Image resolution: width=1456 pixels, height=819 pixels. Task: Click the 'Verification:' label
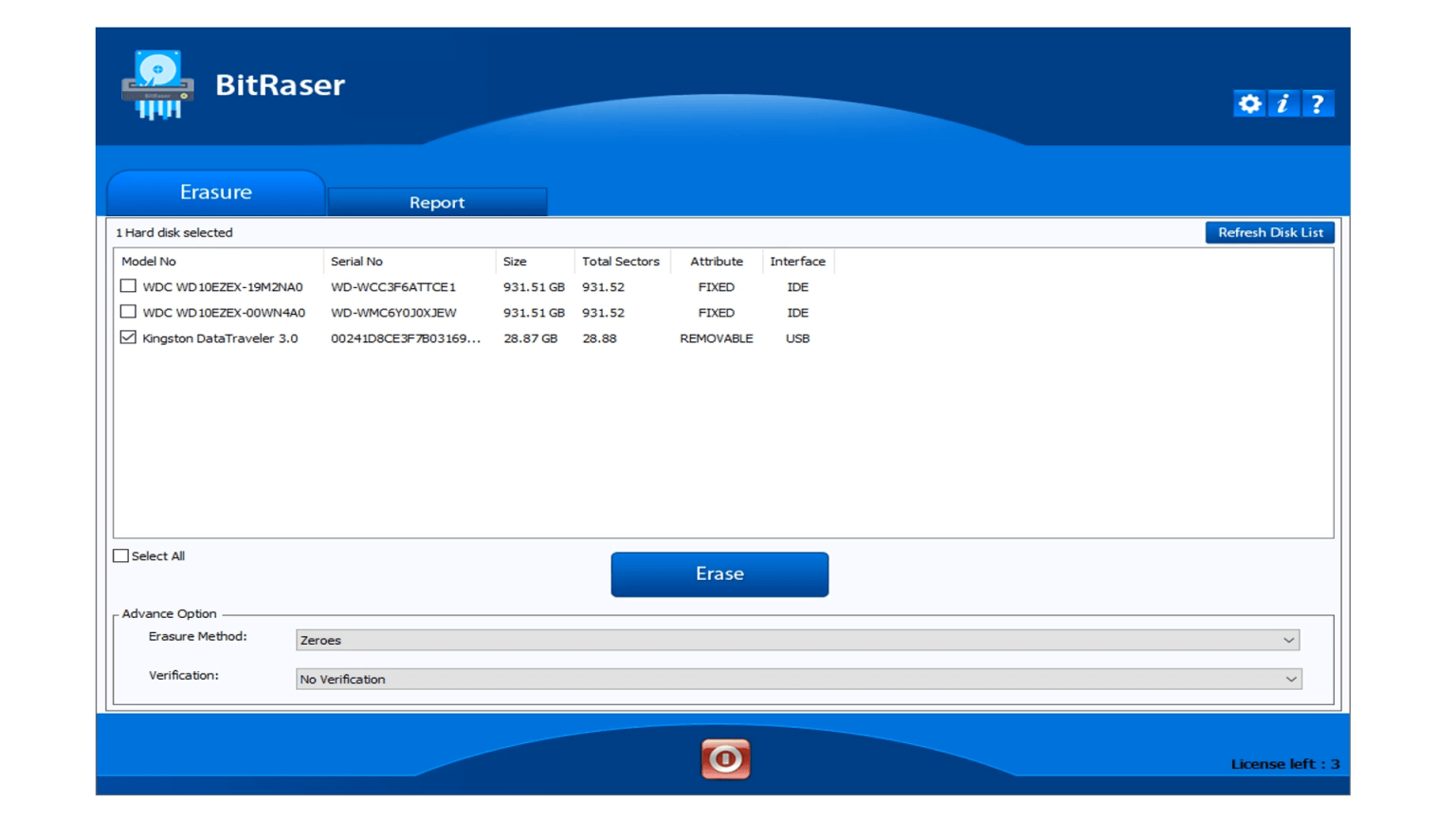(x=183, y=675)
